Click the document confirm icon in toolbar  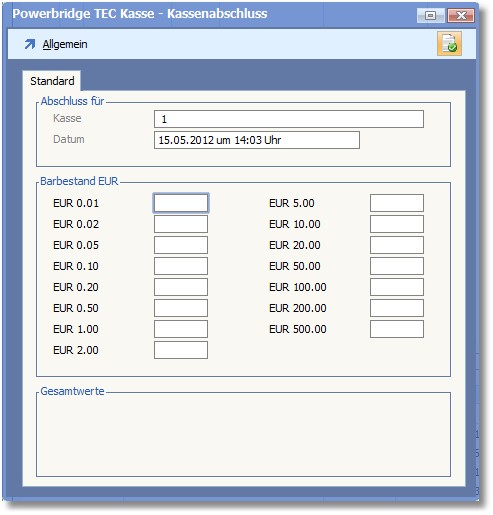point(449,44)
